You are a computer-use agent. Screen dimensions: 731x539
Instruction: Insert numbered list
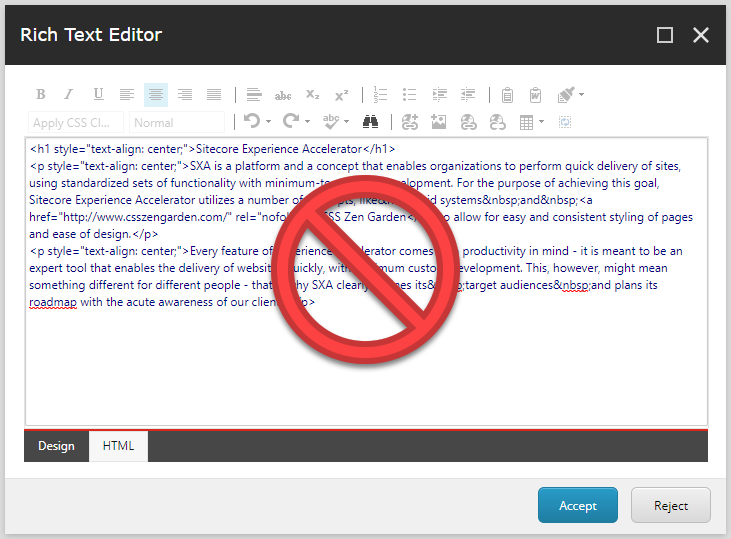point(380,95)
